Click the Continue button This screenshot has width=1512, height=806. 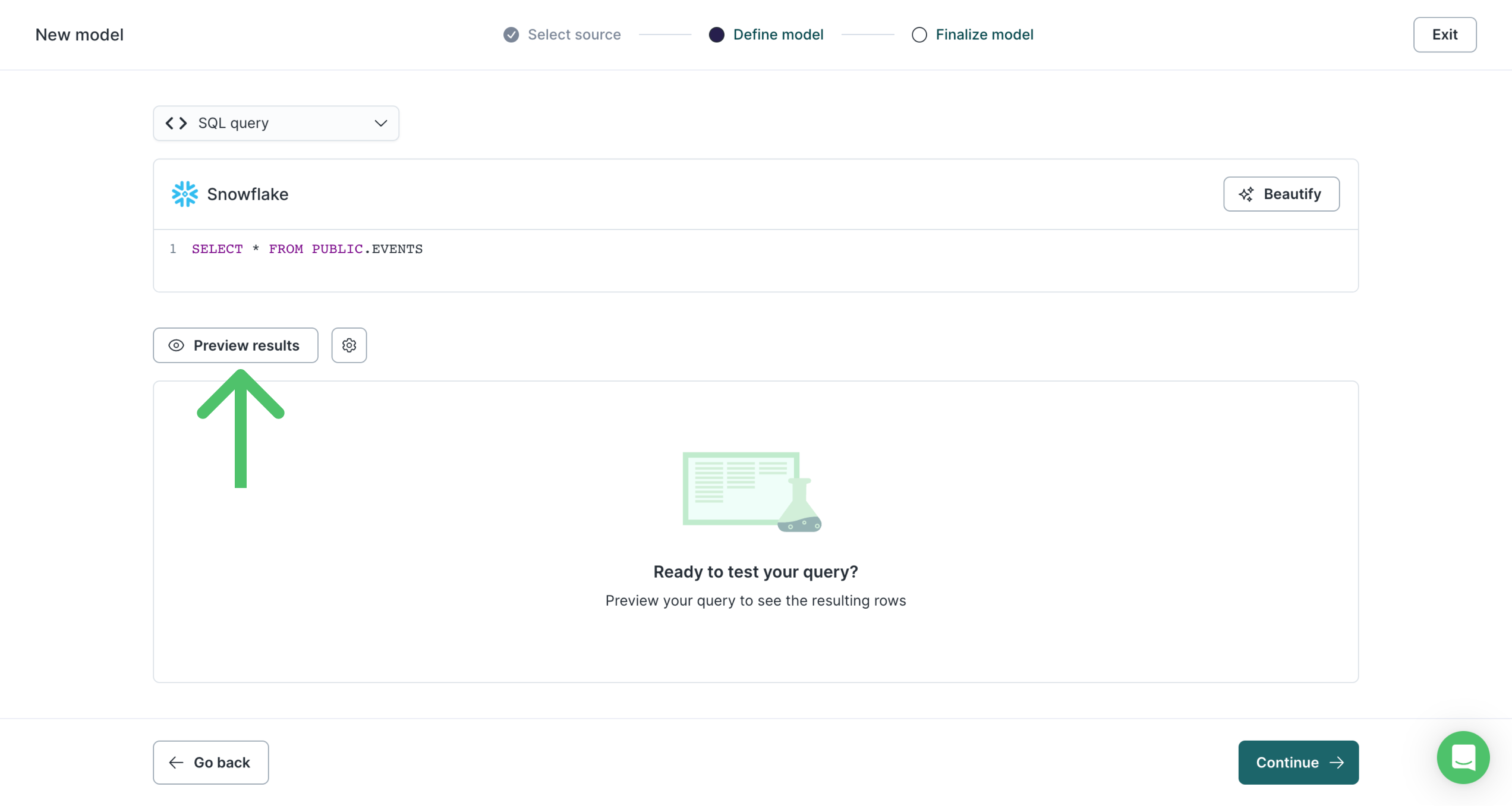tap(1298, 763)
